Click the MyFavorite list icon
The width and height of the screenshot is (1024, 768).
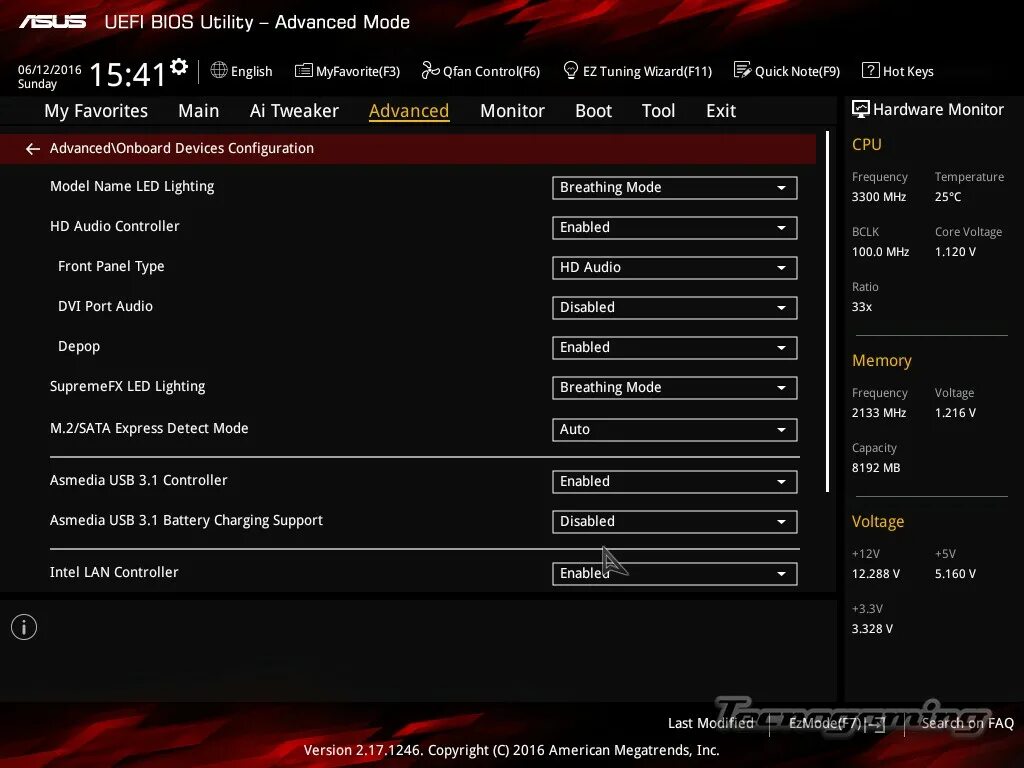pyautogui.click(x=304, y=70)
